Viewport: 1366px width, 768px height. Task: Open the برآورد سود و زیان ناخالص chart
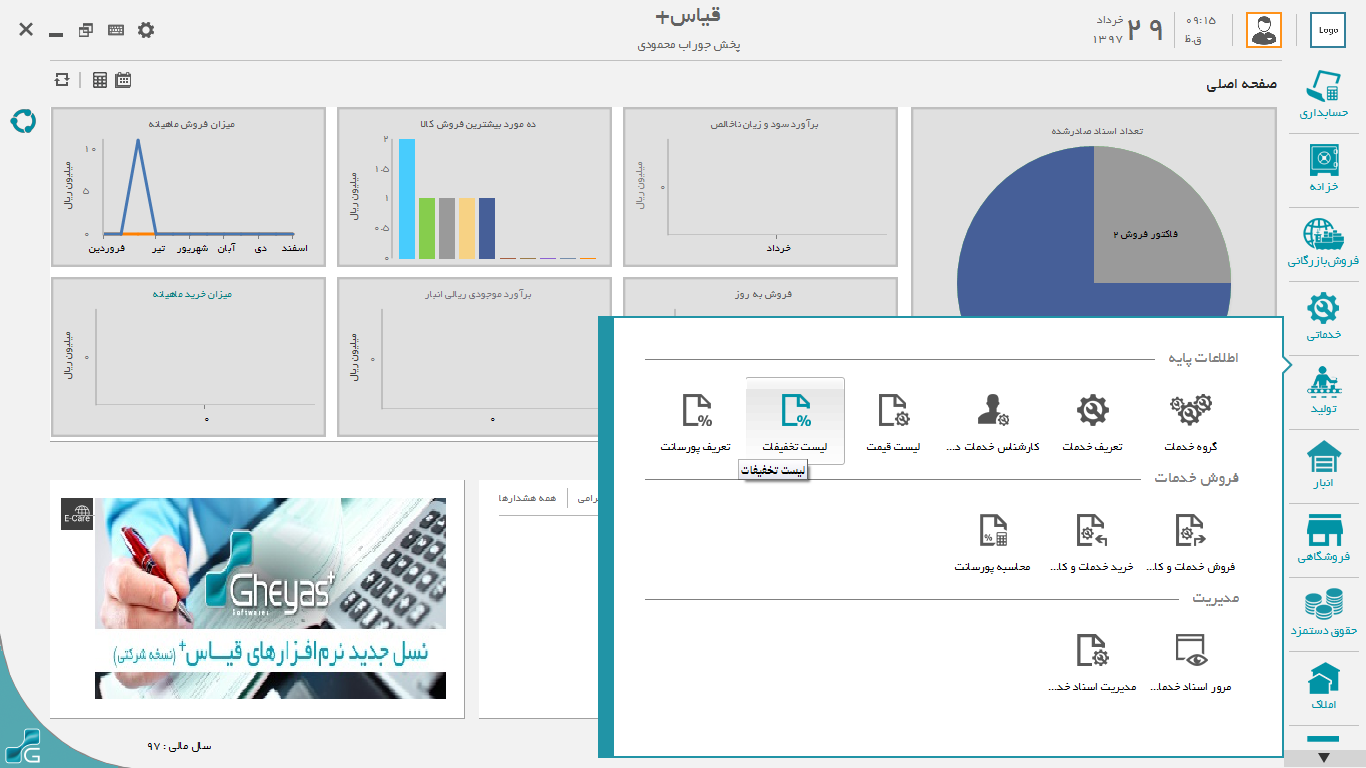pyautogui.click(x=761, y=188)
